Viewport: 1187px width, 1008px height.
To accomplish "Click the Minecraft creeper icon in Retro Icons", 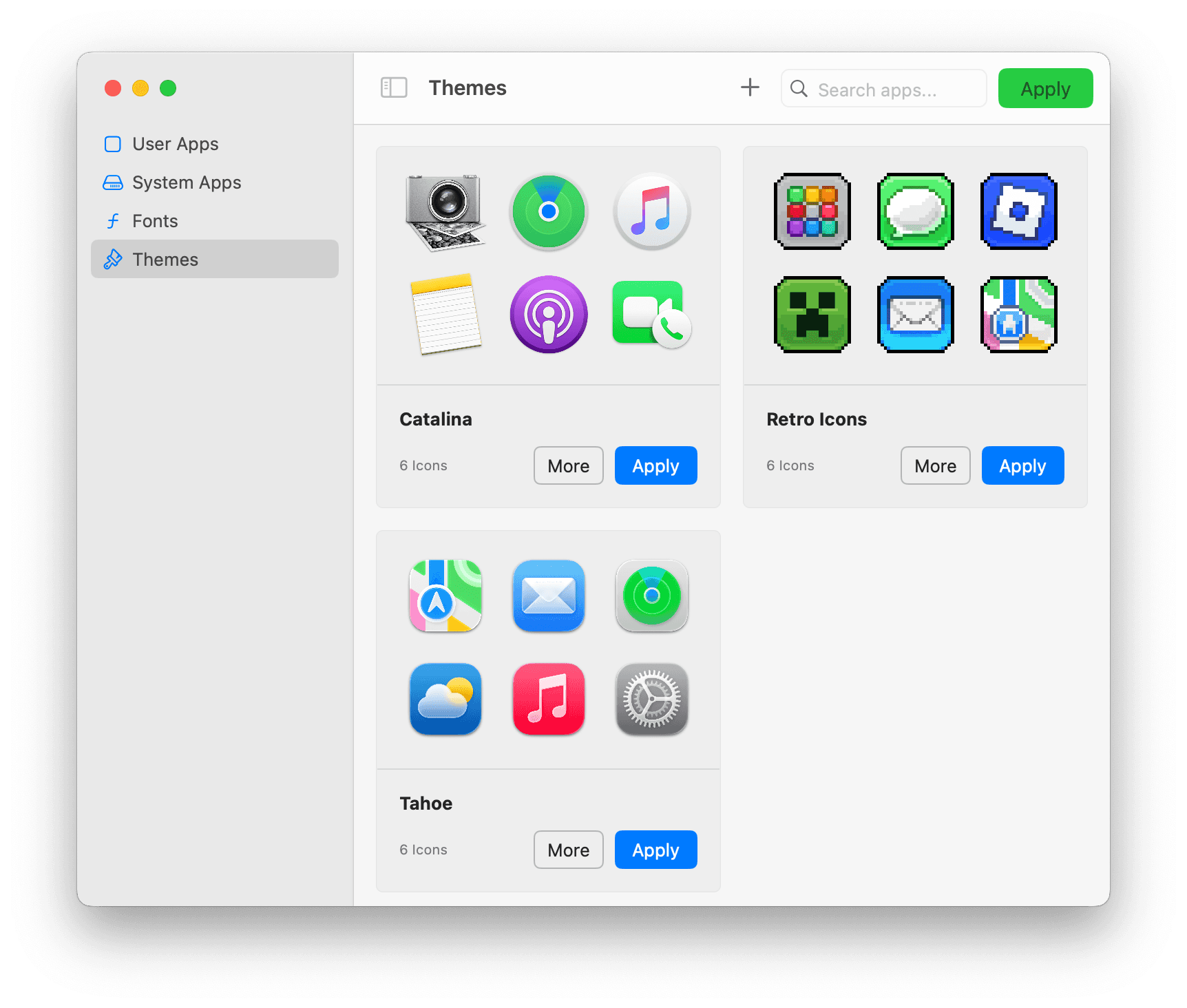I will pyautogui.click(x=812, y=315).
